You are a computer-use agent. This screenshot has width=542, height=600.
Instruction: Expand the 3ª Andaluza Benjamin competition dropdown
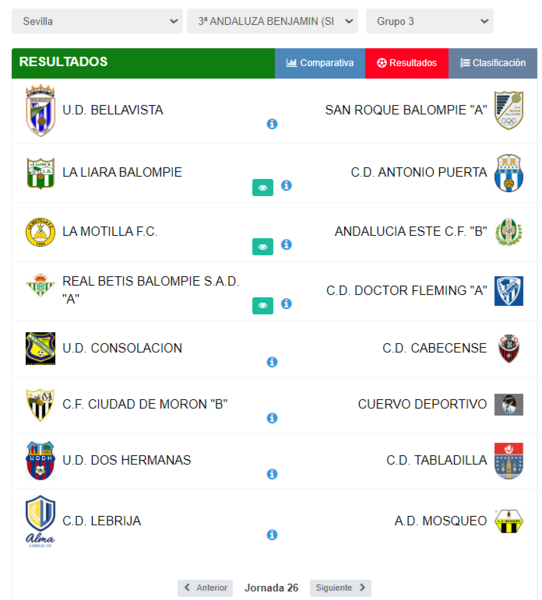pos(272,21)
